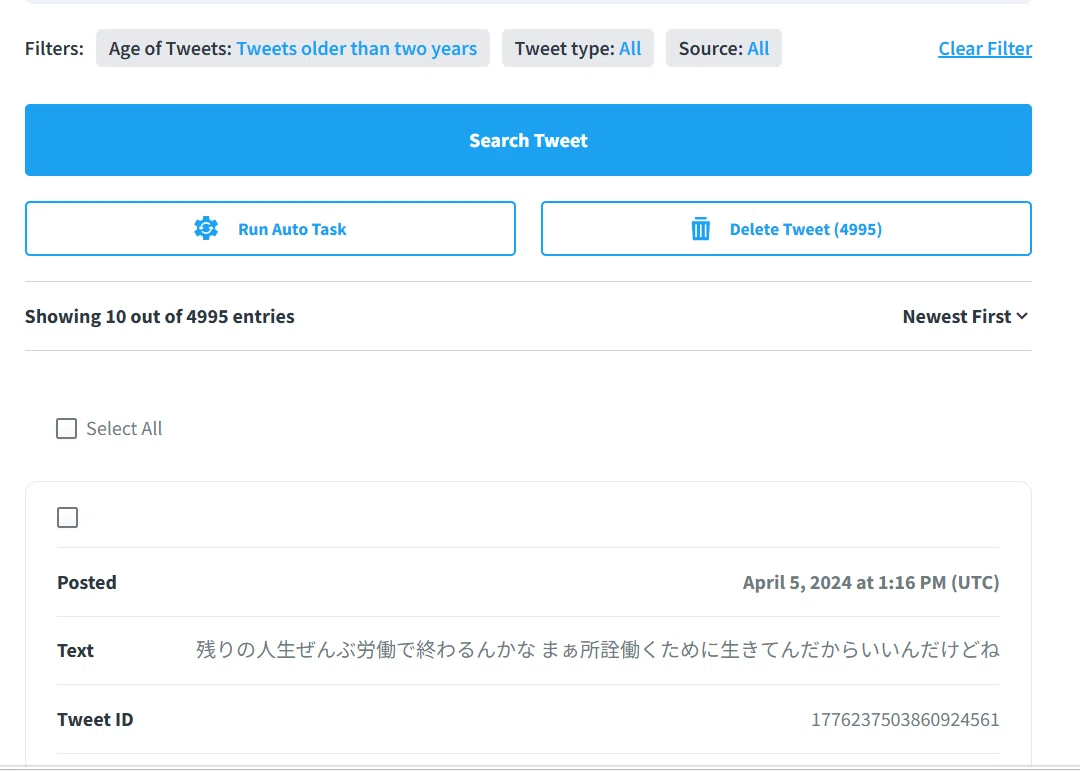Open the Source filter chip

[x=724, y=48]
